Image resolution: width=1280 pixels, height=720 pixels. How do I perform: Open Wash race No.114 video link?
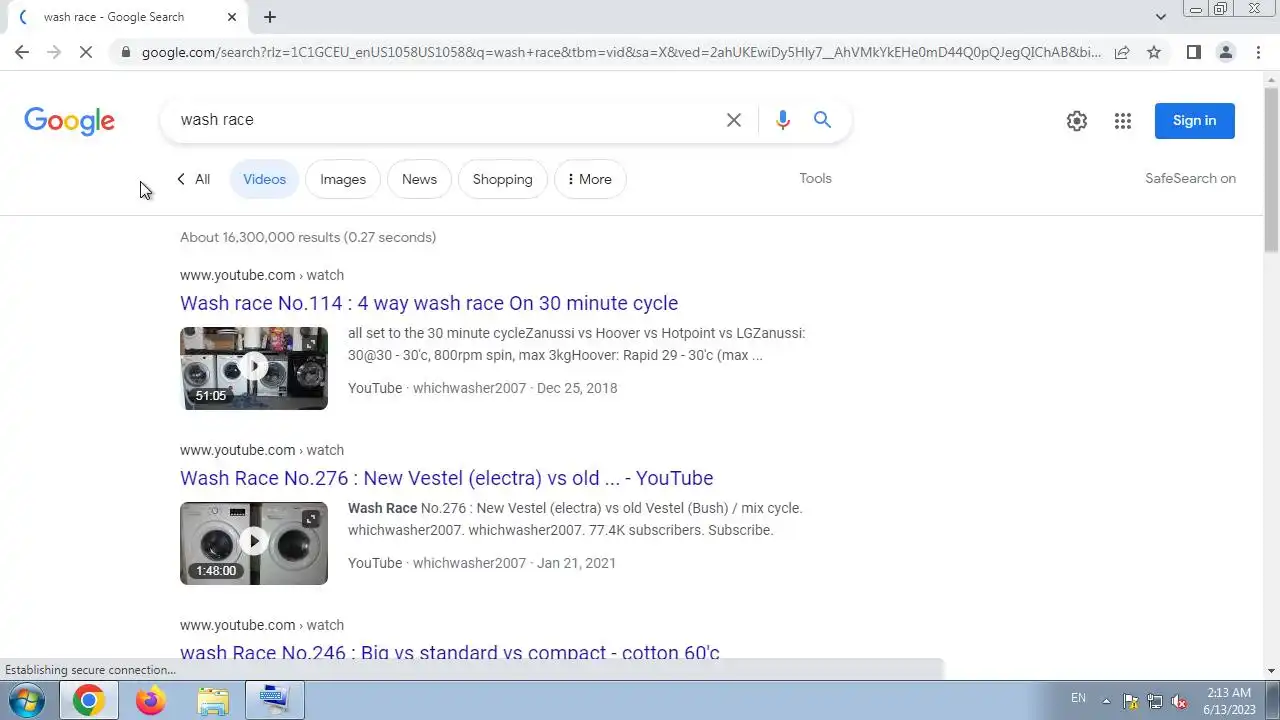coord(429,303)
